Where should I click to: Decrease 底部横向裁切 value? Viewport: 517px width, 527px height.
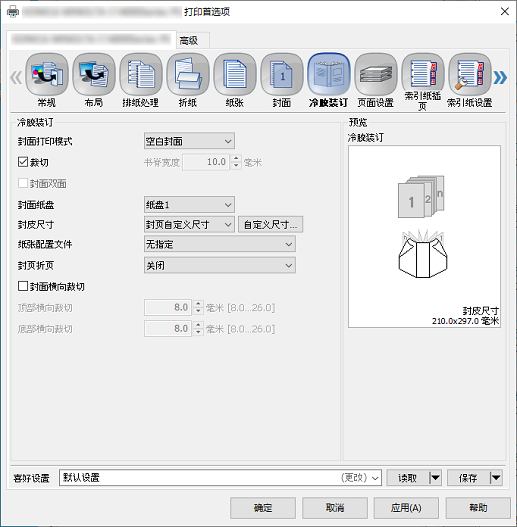pyautogui.click(x=198, y=332)
